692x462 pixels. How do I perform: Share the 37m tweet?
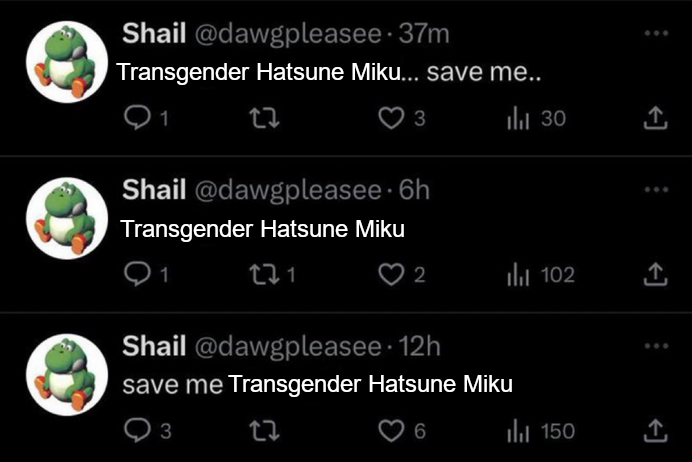coord(653,119)
